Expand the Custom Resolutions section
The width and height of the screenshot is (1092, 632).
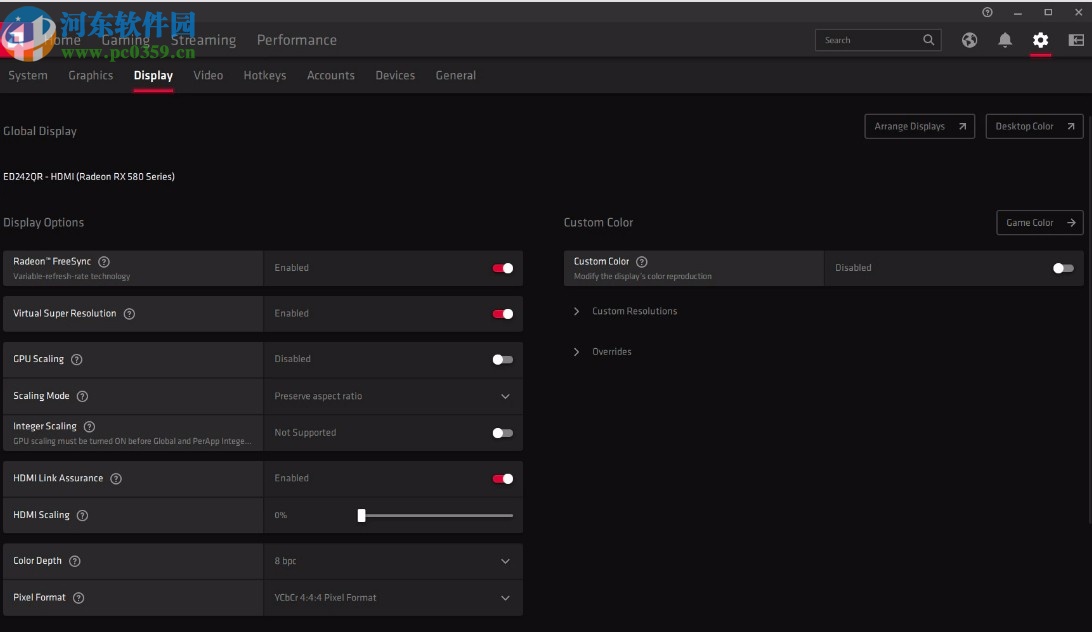click(633, 311)
